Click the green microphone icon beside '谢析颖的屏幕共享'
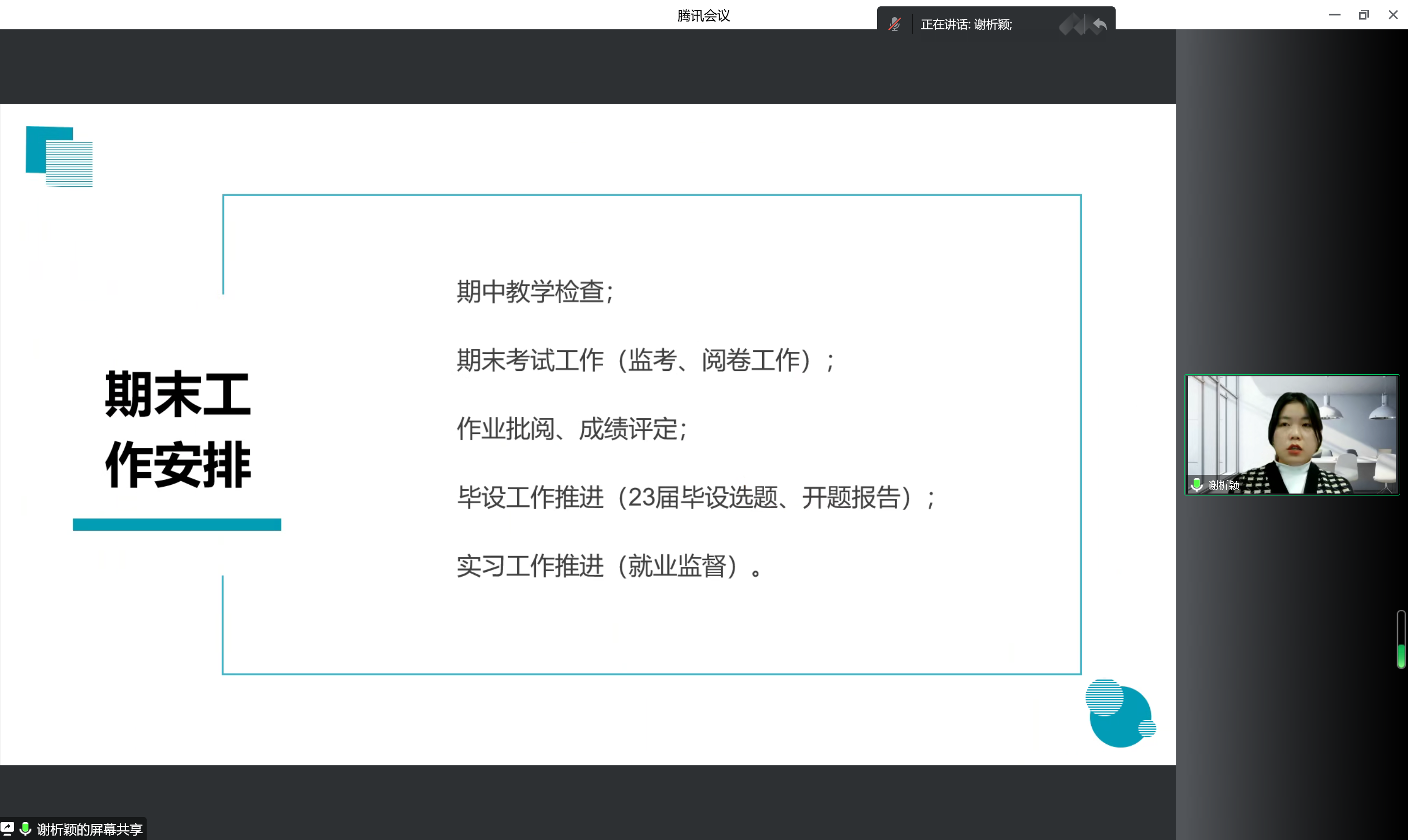 pos(25,829)
